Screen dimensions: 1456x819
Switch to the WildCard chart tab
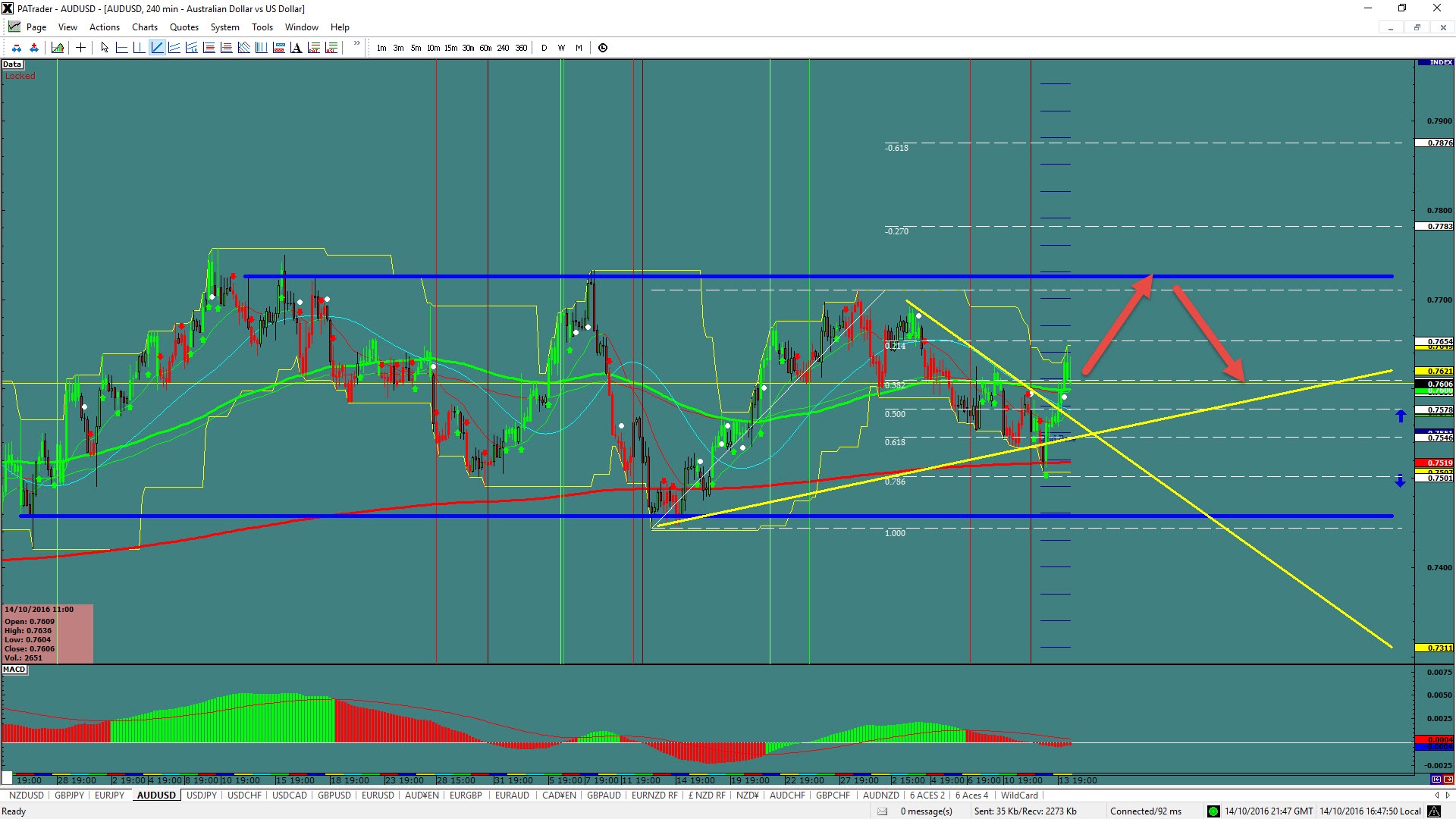(x=1019, y=795)
